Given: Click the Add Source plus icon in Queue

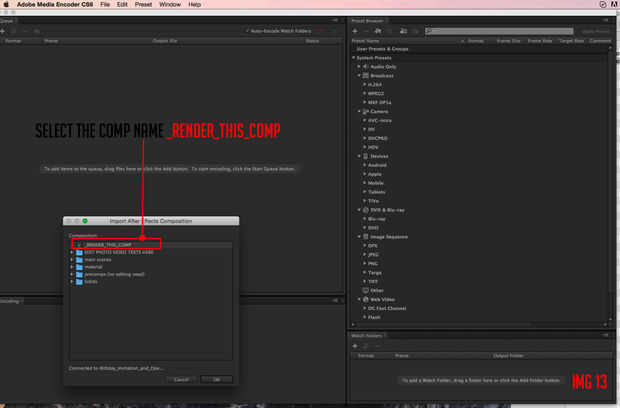Looking at the screenshot, I should [x=2, y=31].
